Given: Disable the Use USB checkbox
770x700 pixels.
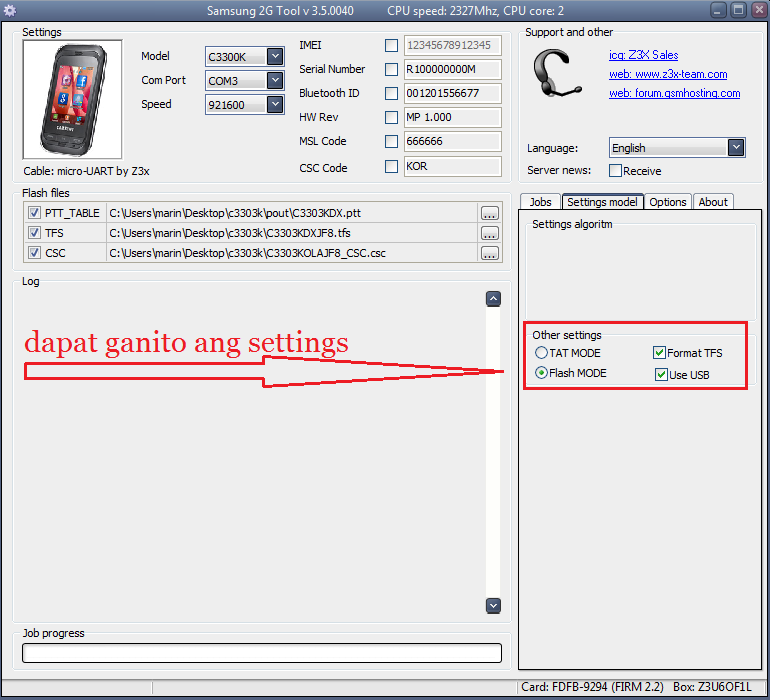Looking at the screenshot, I should click(662, 375).
